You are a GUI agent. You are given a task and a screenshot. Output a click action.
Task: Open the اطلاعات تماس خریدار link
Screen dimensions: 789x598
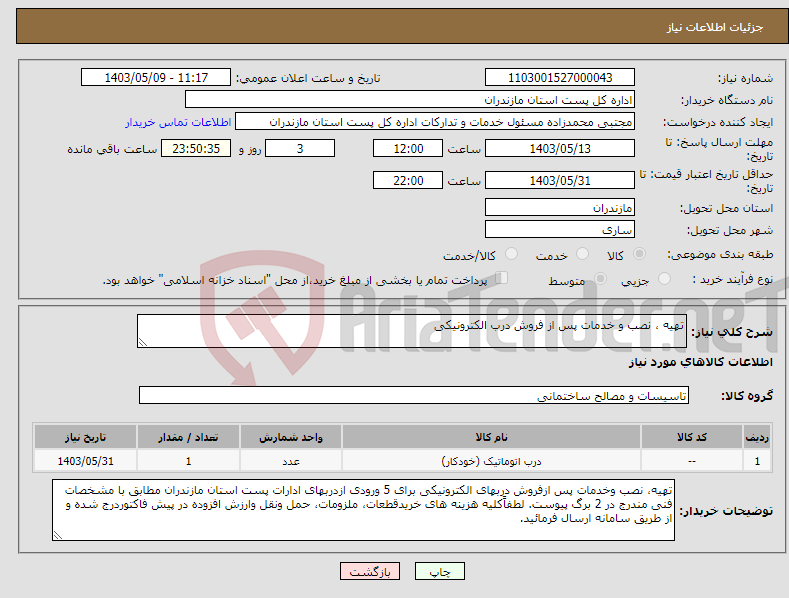178,122
